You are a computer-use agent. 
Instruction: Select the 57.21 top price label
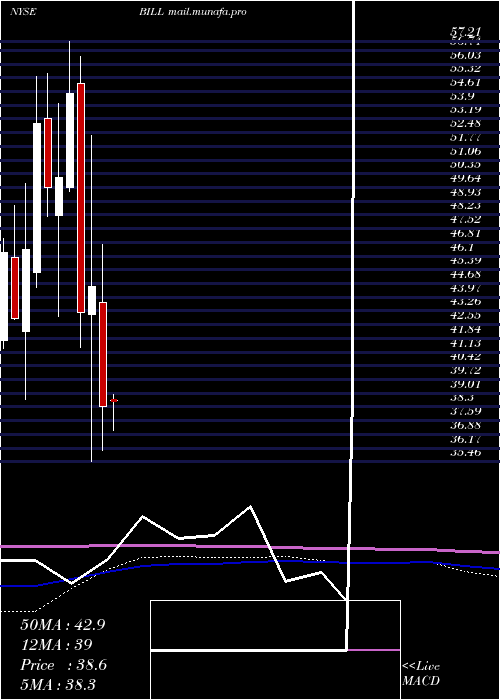(x=466, y=32)
